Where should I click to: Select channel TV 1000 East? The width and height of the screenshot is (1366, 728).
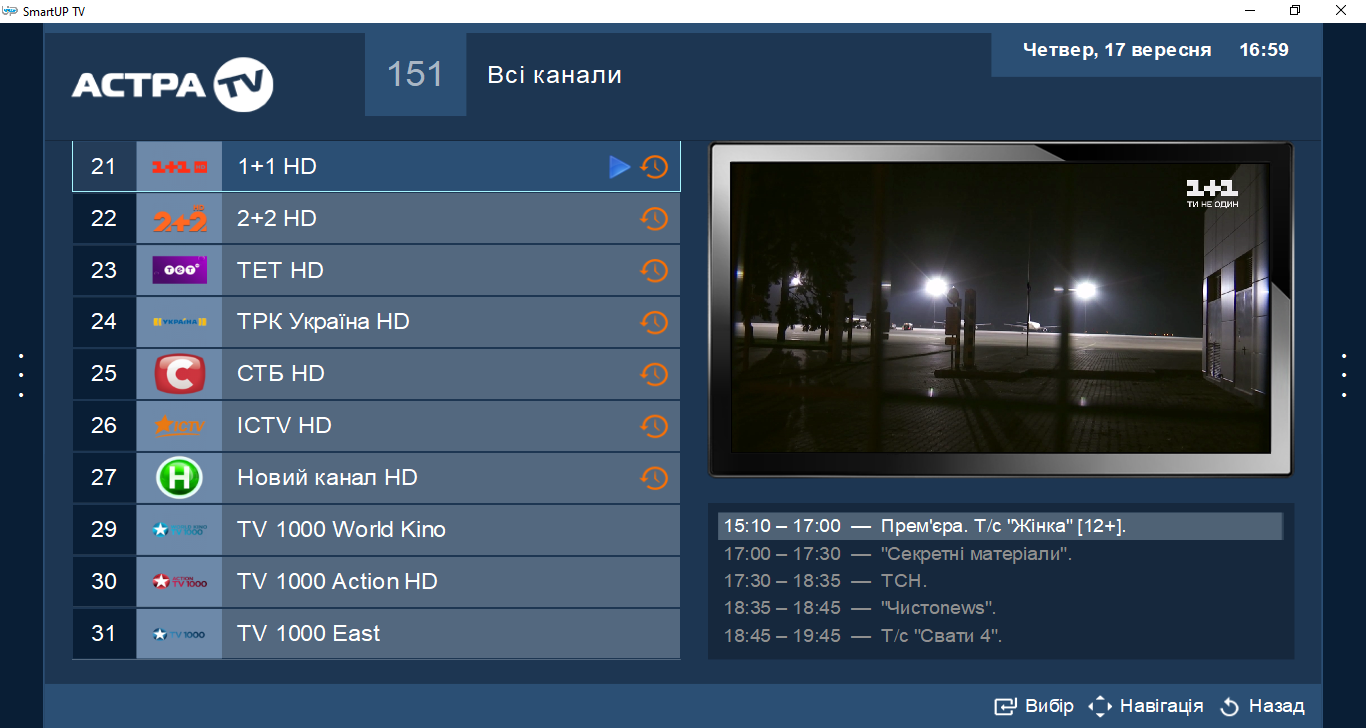376,634
